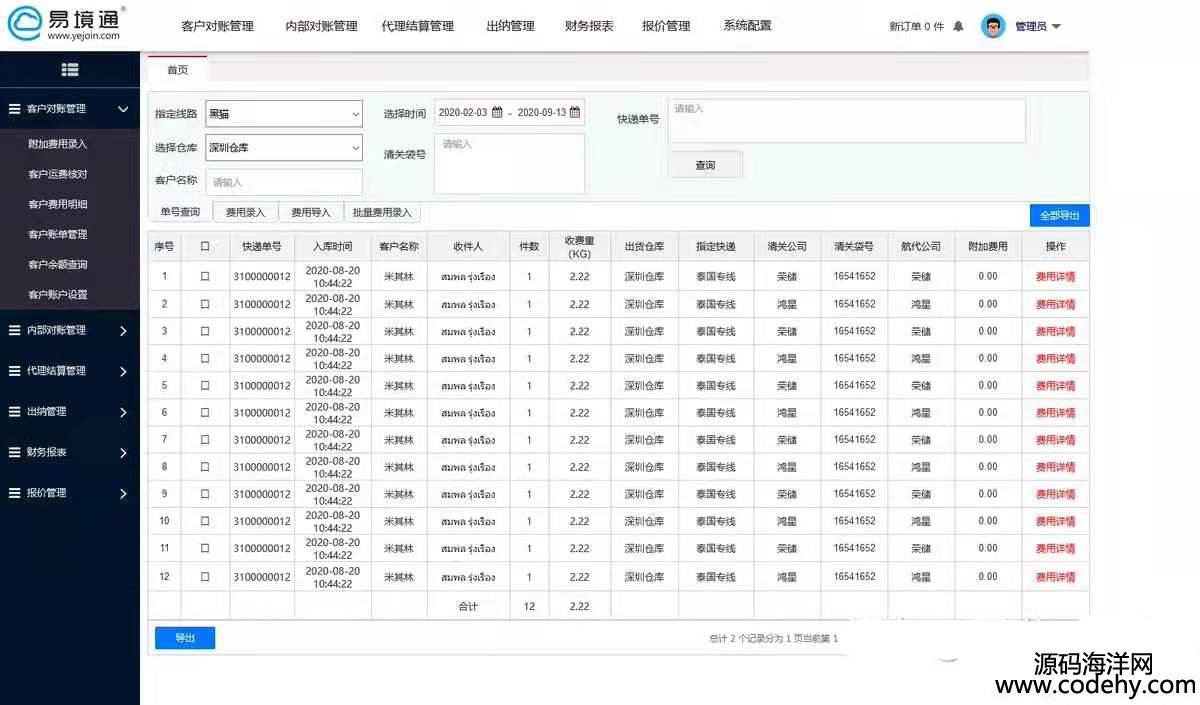Screen dimensions: 1200x705
Task: Switch to the 批量费用录入 tab
Action: tap(382, 212)
